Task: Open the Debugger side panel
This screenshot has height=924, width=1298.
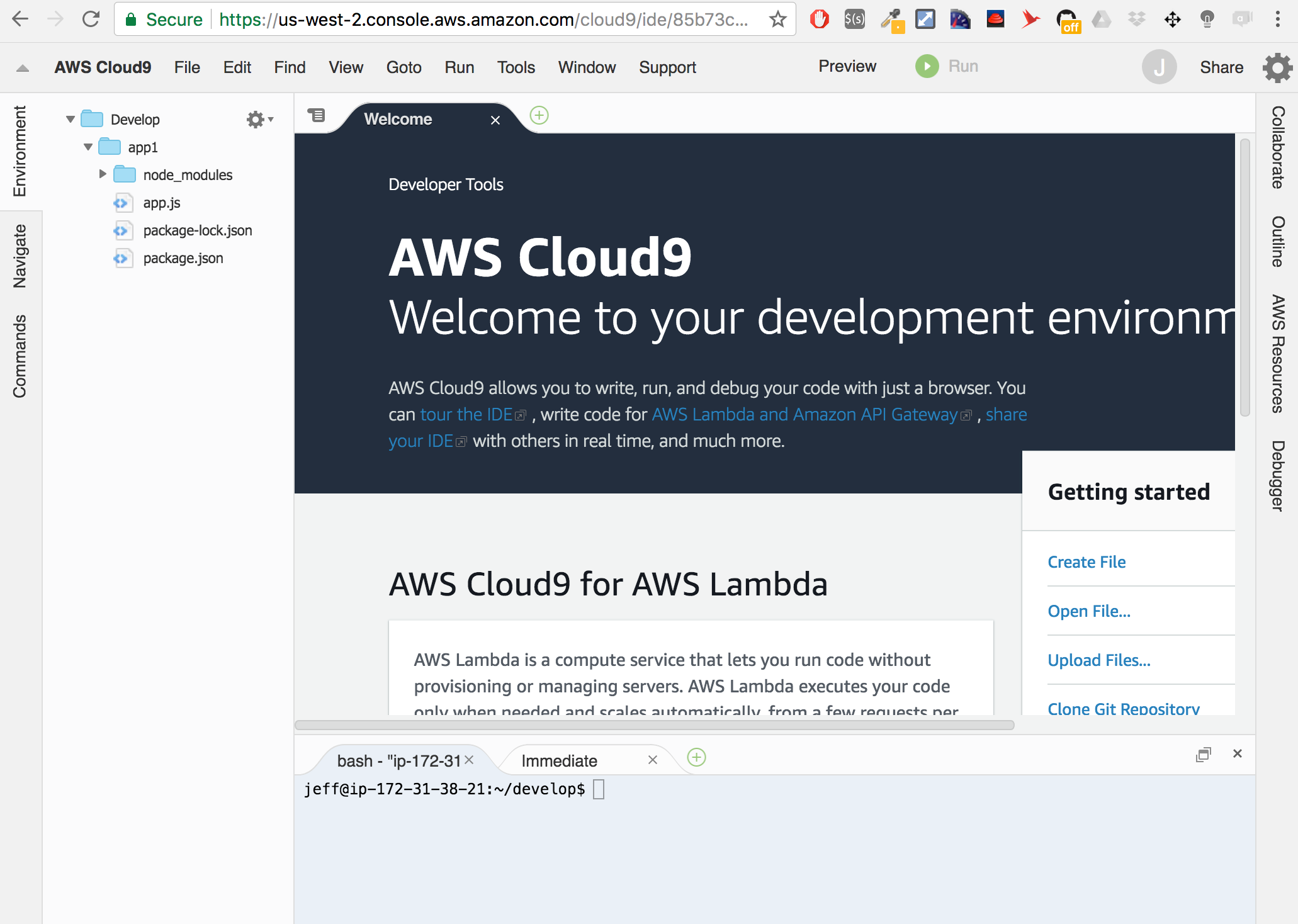Action: (1277, 475)
